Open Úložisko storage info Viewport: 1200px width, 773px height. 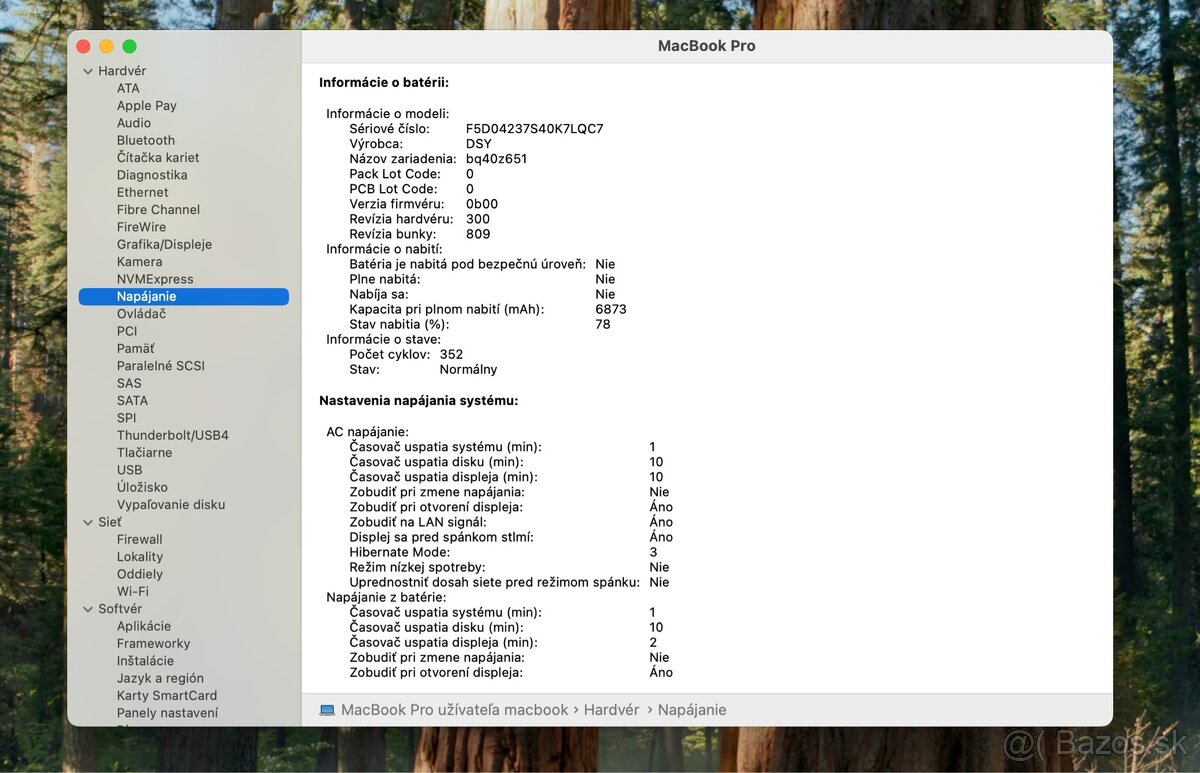(x=142, y=488)
